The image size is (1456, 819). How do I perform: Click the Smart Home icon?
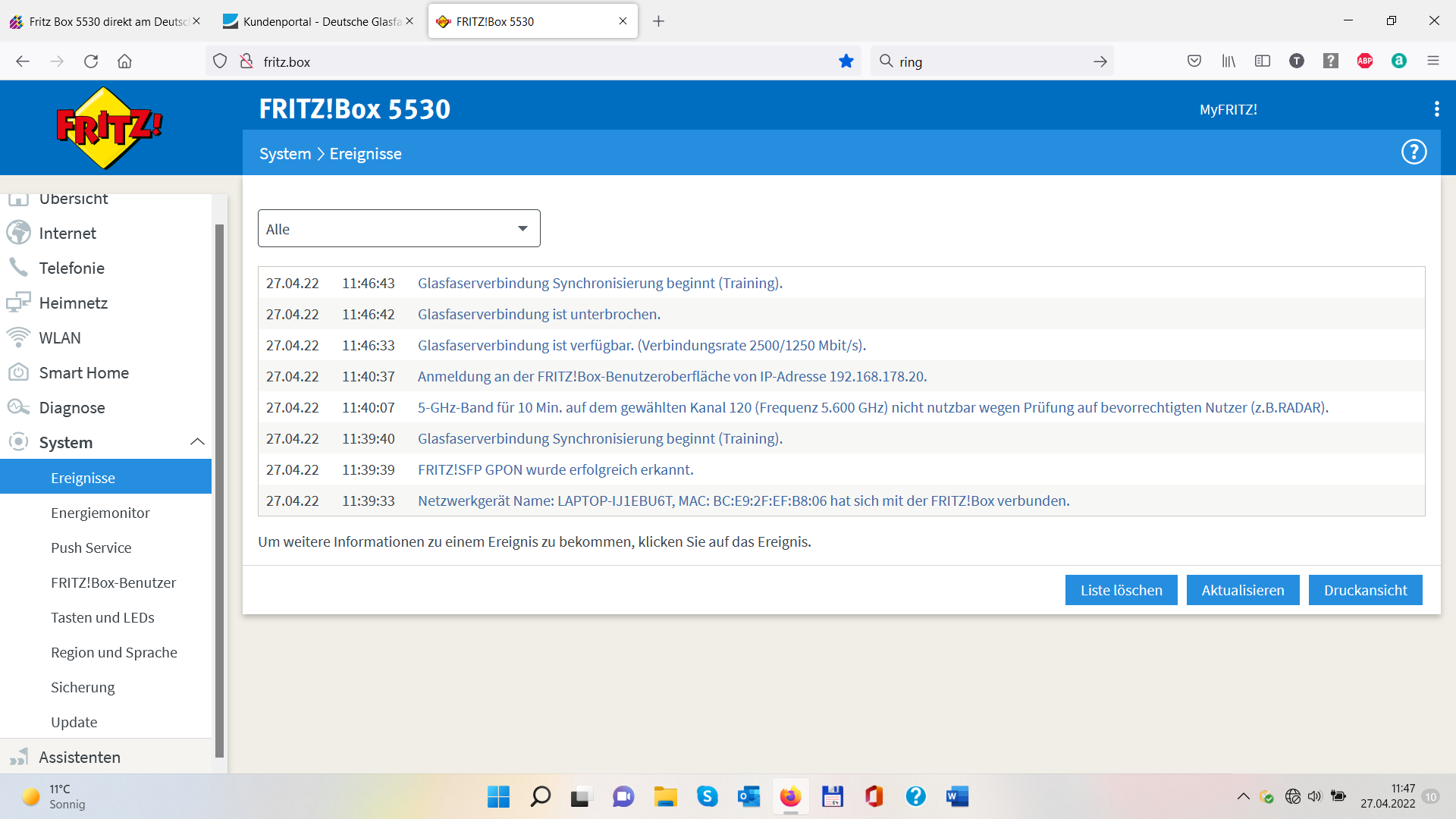(x=18, y=372)
